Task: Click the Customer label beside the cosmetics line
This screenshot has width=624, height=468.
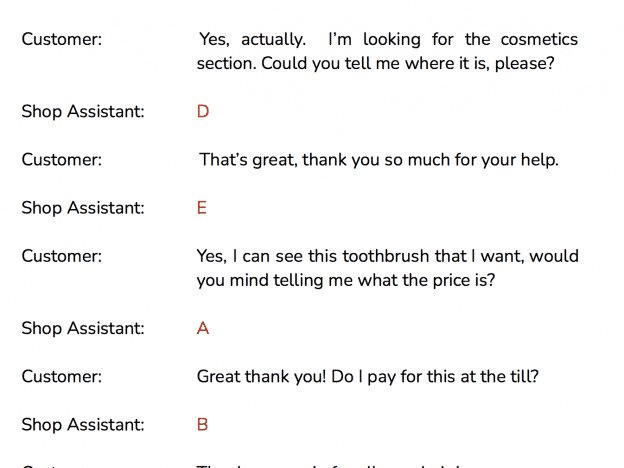Action: [62, 39]
